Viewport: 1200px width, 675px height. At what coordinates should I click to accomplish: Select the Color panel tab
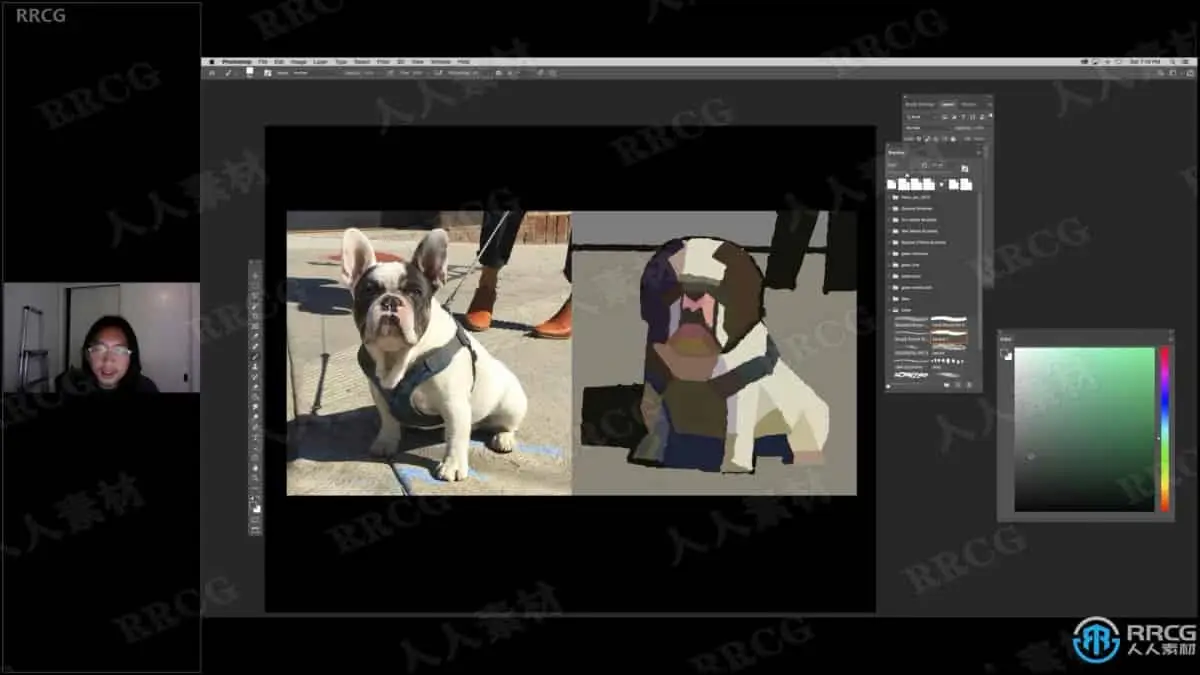pyautogui.click(x=1006, y=339)
